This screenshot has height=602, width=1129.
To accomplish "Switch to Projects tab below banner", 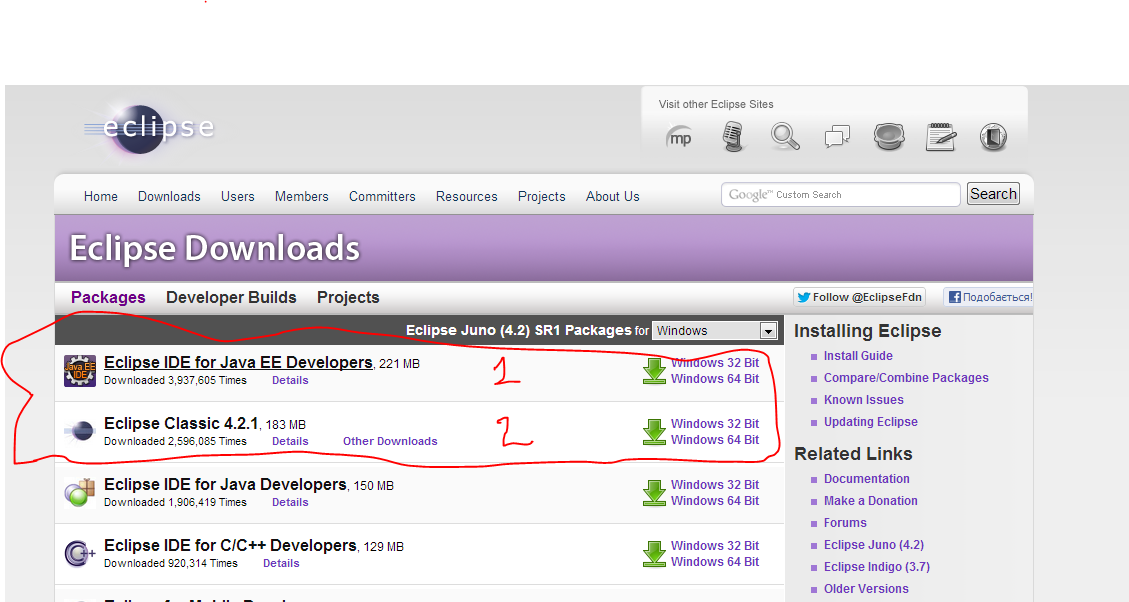I will click(348, 297).
